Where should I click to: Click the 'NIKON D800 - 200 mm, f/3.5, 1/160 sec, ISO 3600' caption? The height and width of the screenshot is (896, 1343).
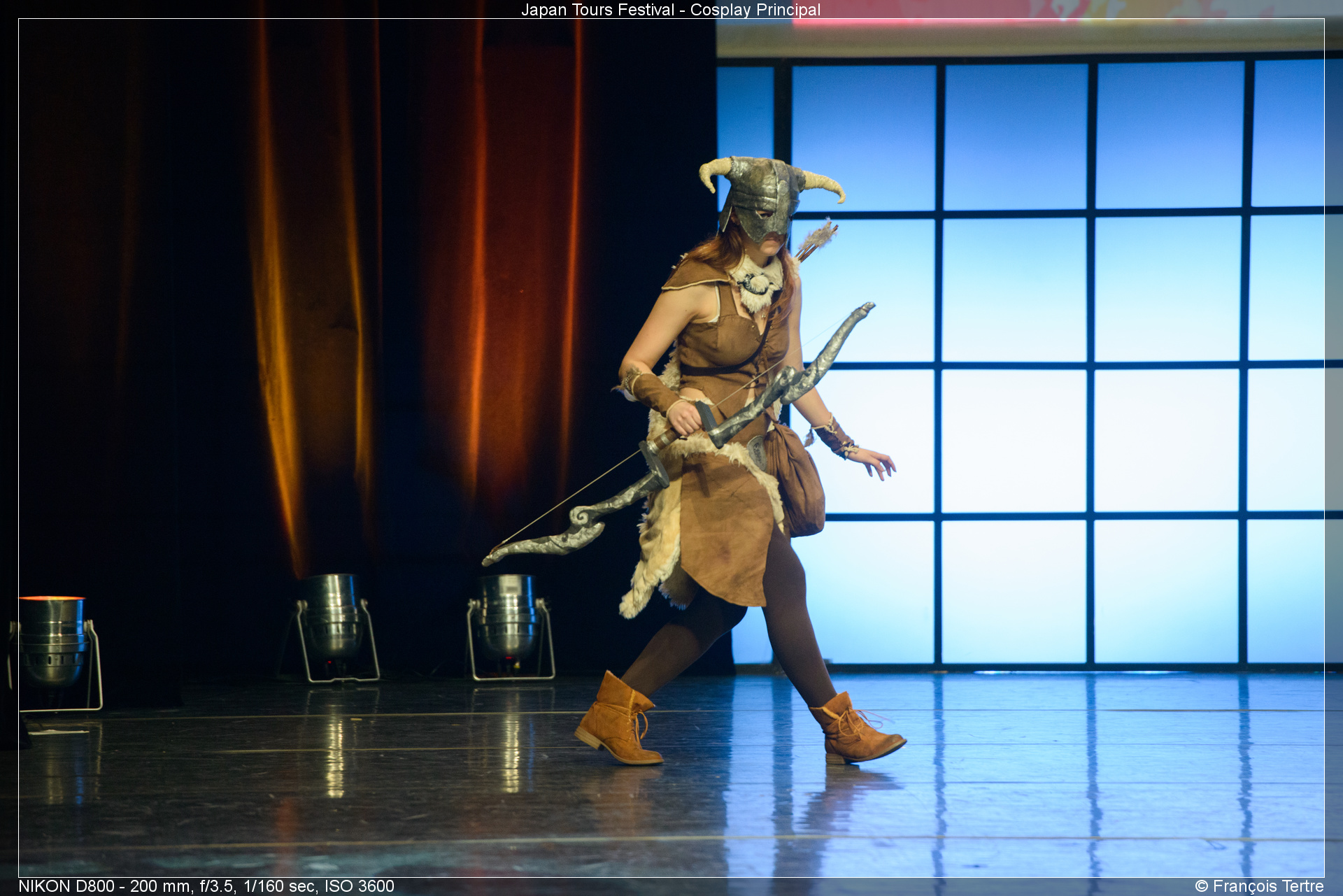point(206,886)
